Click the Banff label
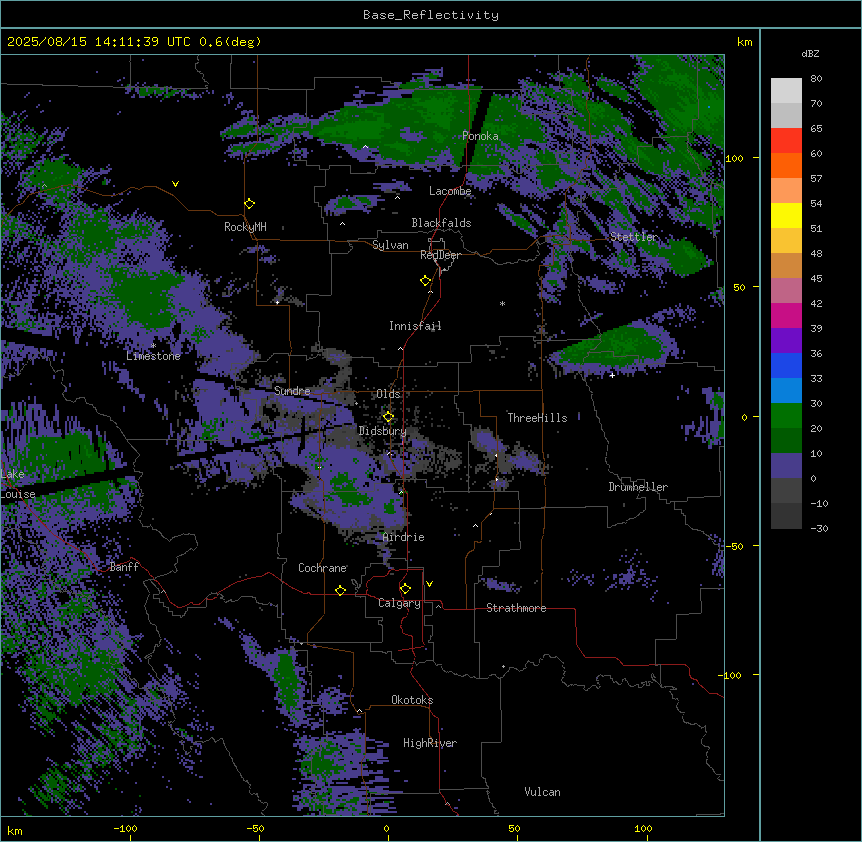The height and width of the screenshot is (842, 862). pos(124,567)
